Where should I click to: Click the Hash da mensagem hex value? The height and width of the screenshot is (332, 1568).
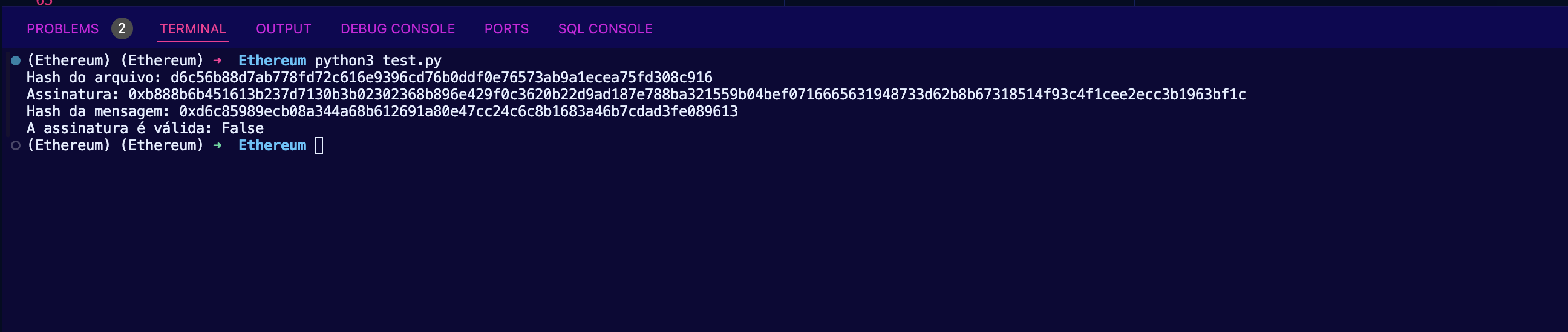[459, 111]
